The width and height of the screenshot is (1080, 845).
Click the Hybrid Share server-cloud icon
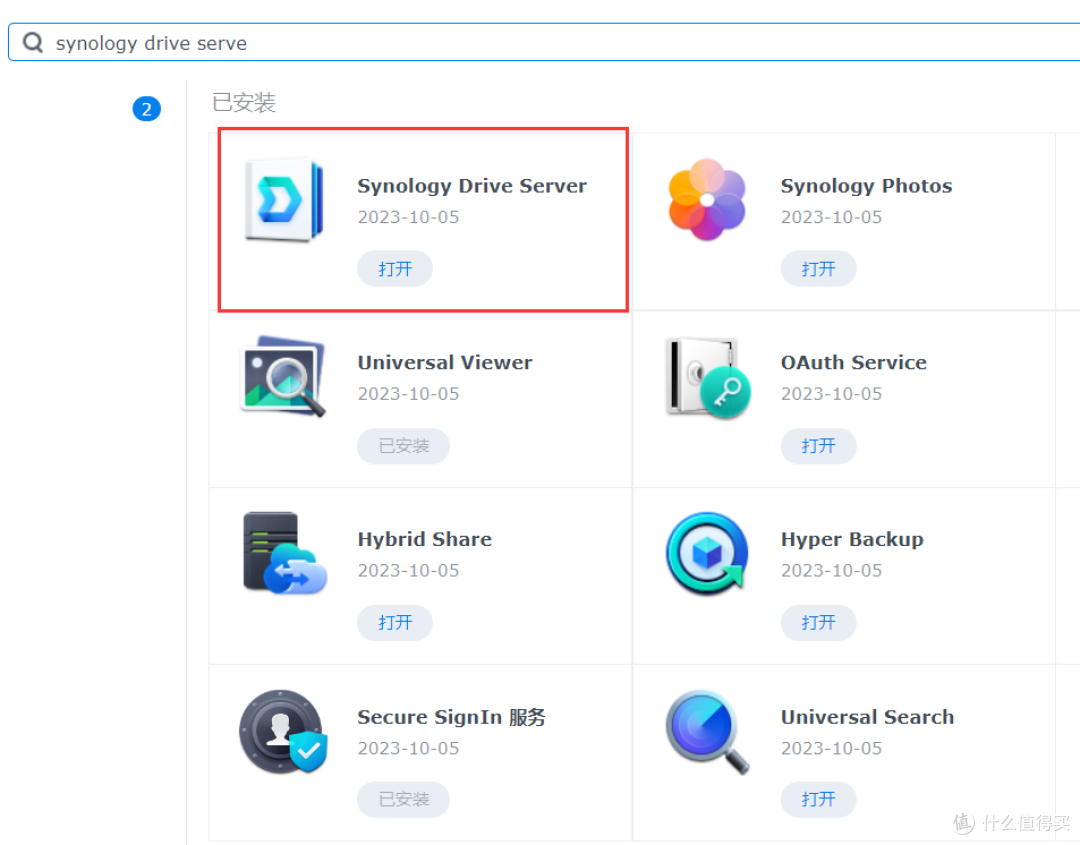(x=284, y=553)
